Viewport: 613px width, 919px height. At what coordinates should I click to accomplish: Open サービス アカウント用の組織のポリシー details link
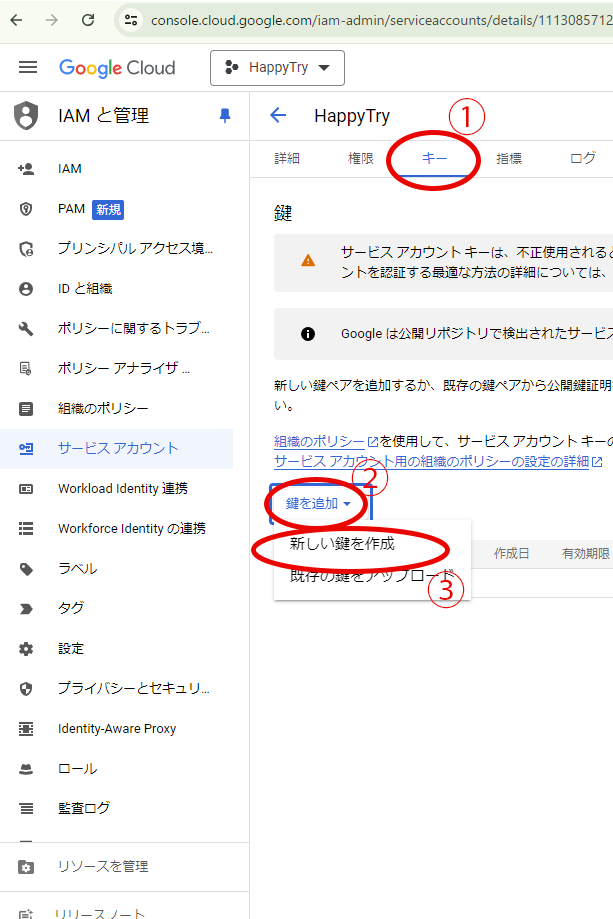coord(432,461)
